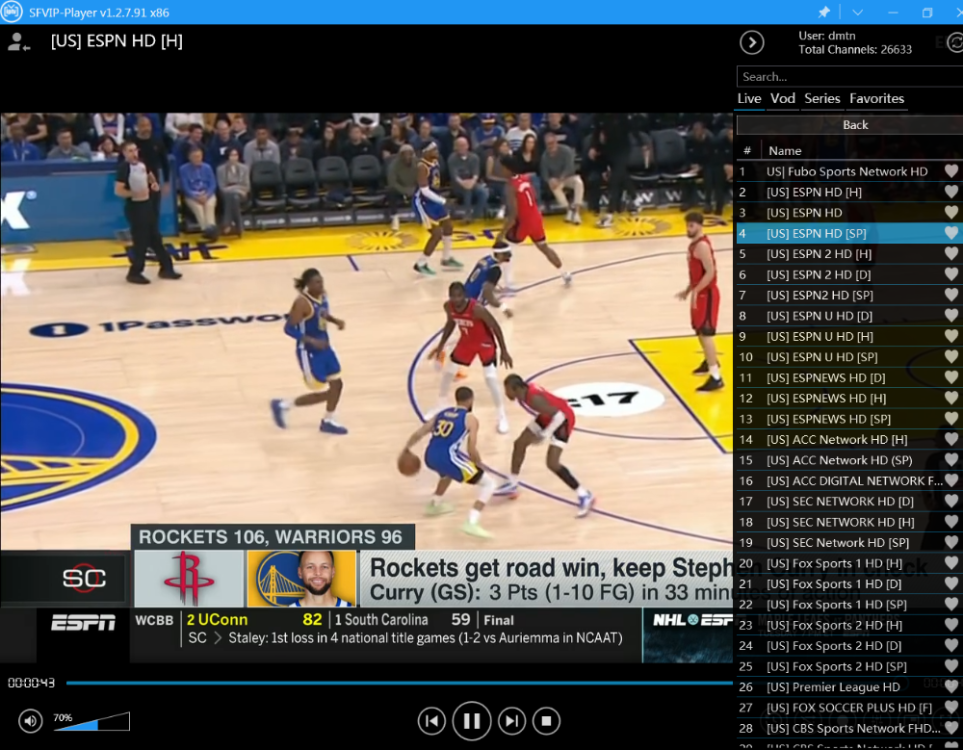Toggle heart icon for SEC NETWORK HD [H]
The height and width of the screenshot is (750, 963).
(x=951, y=522)
